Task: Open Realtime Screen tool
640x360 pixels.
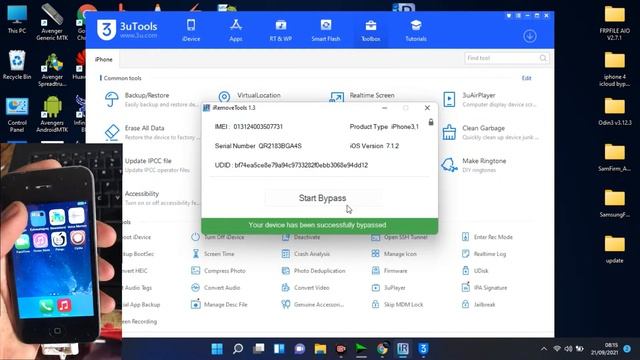Action: click(x=362, y=96)
